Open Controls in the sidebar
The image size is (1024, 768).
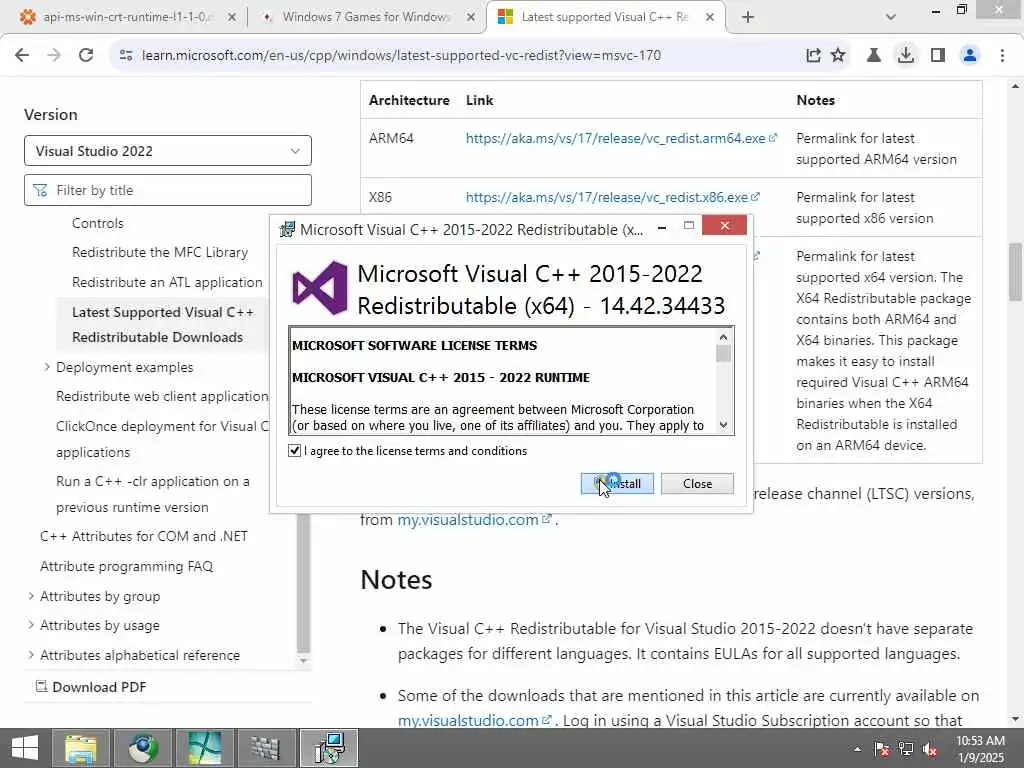[x=97, y=223]
